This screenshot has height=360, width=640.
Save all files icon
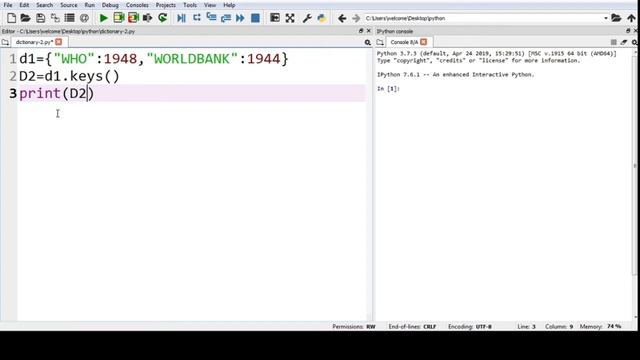pos(55,18)
